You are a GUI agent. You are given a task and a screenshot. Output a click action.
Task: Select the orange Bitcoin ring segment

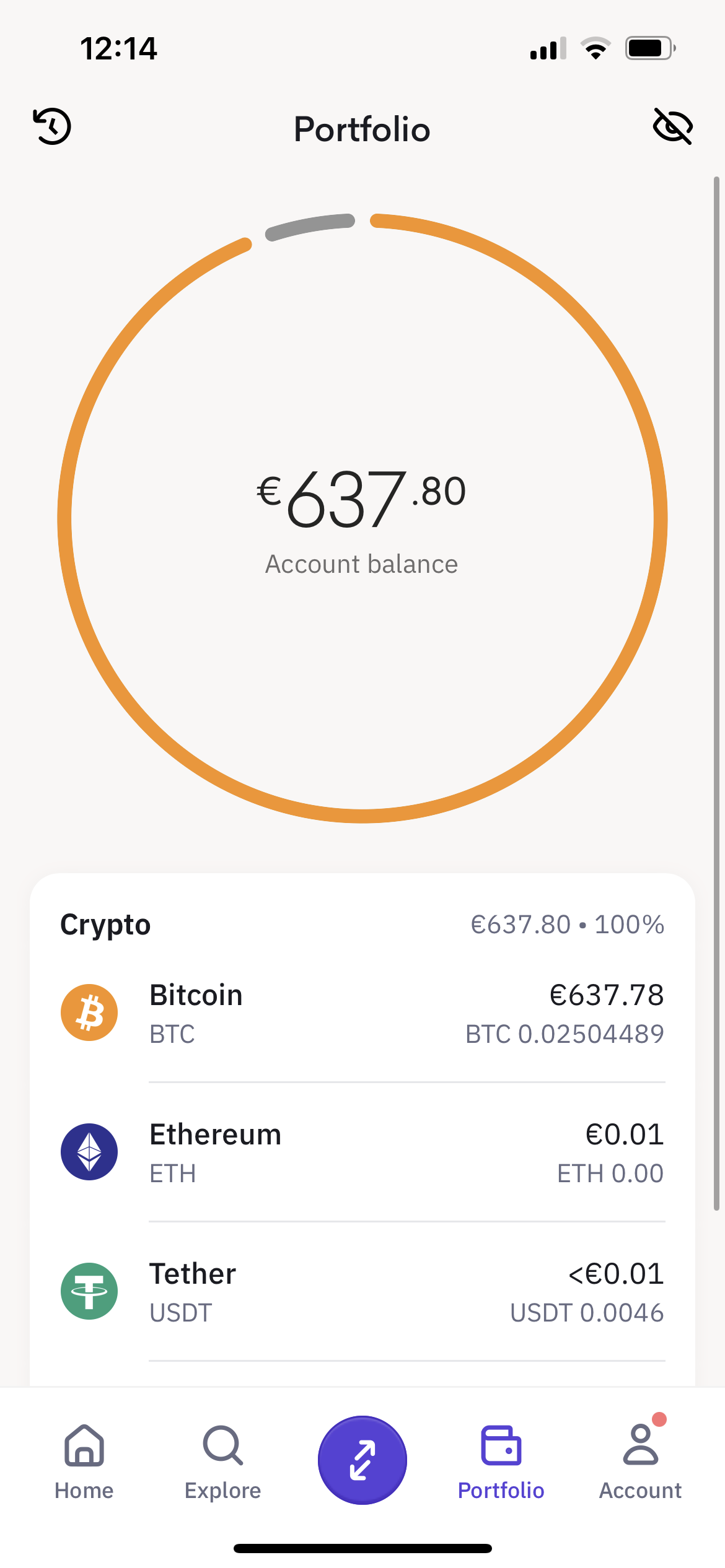(661, 518)
